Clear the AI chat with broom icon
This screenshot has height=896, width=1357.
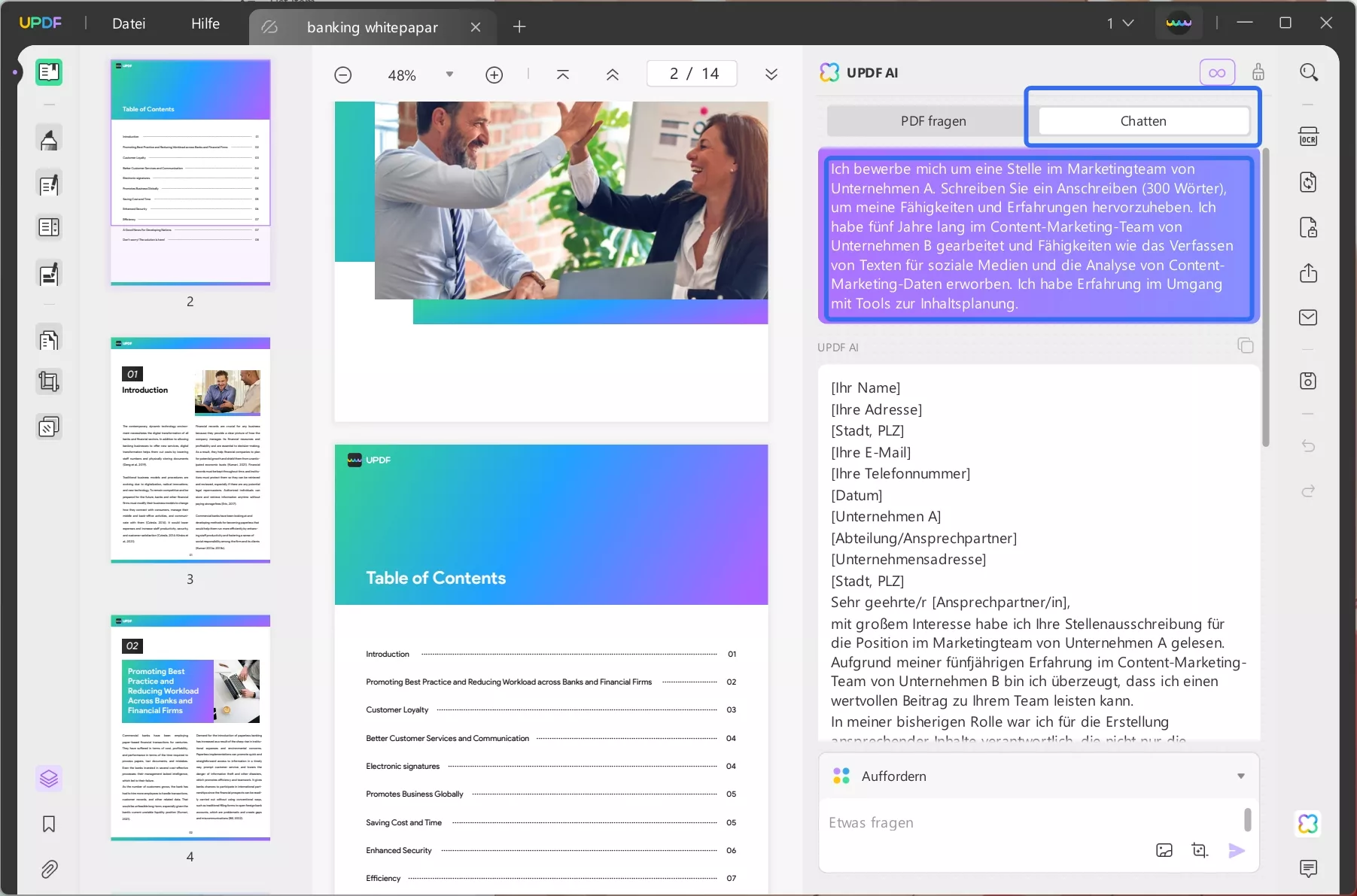click(1258, 72)
